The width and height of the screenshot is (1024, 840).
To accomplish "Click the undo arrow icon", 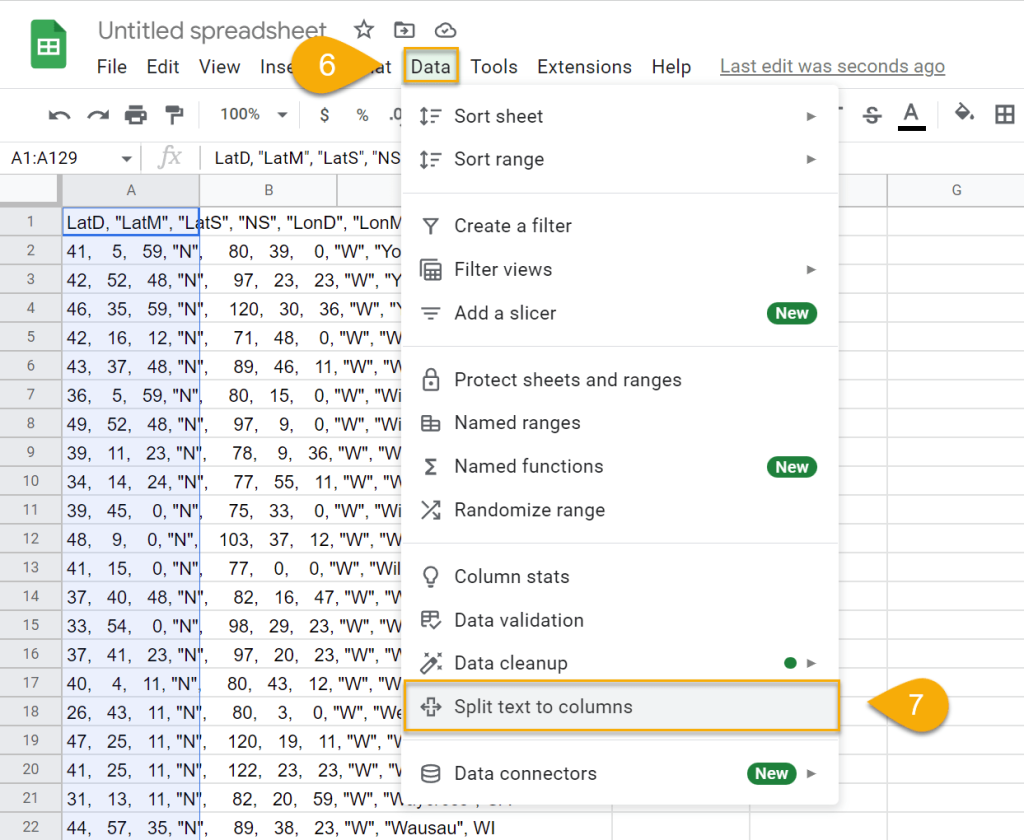I will [x=59, y=115].
